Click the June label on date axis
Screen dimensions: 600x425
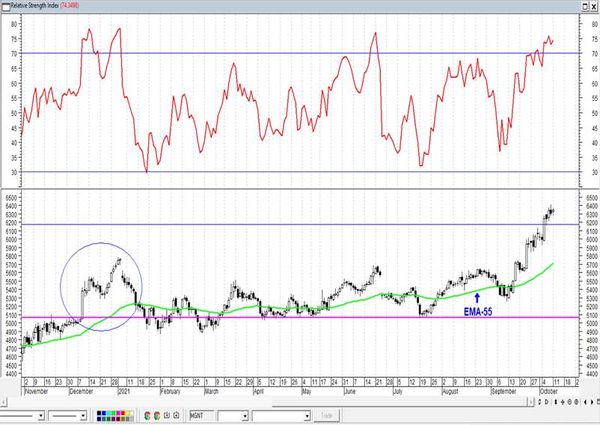pos(350,391)
